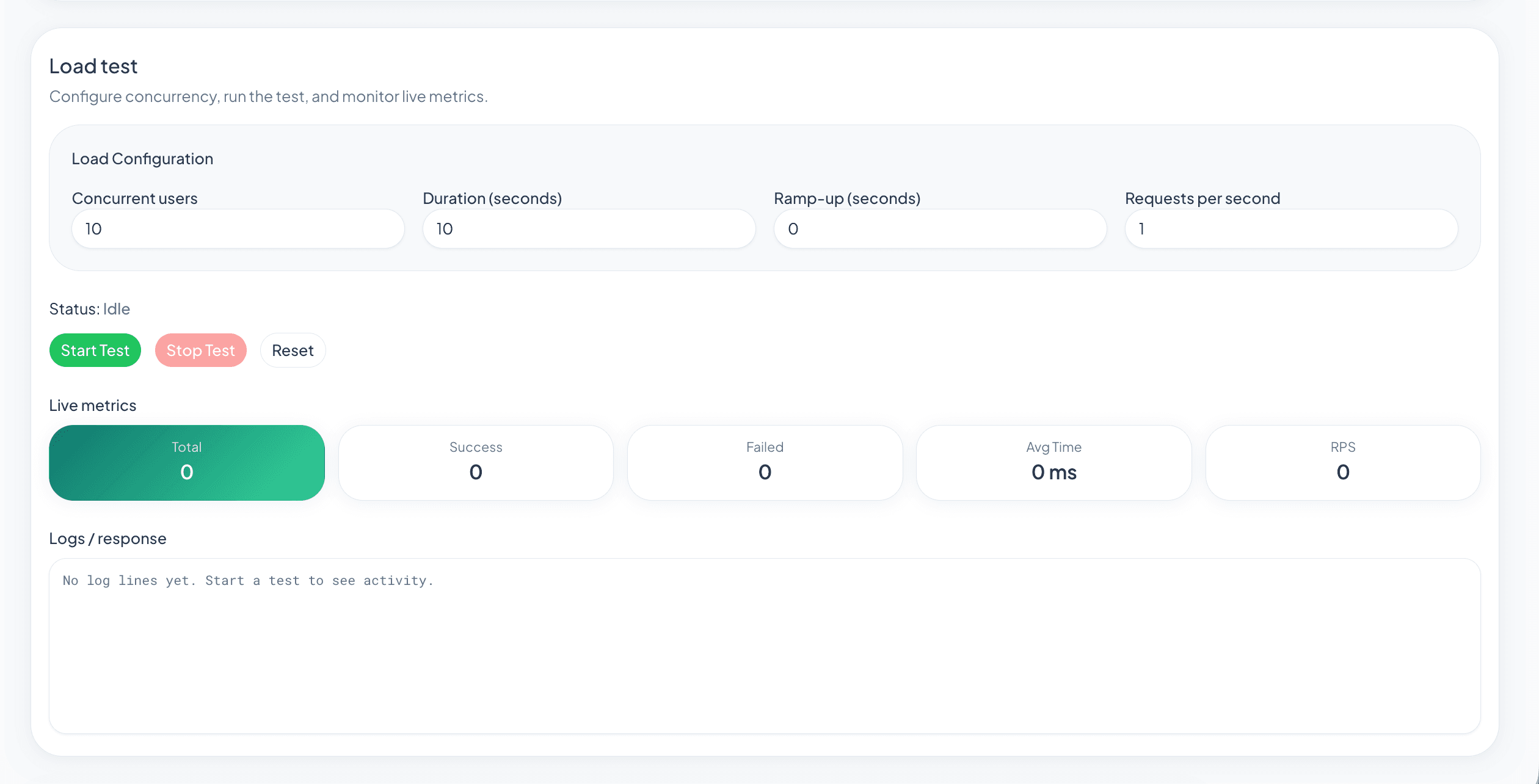Click the "Requests per second" field label
This screenshot has height=784, width=1539.
(x=1202, y=198)
